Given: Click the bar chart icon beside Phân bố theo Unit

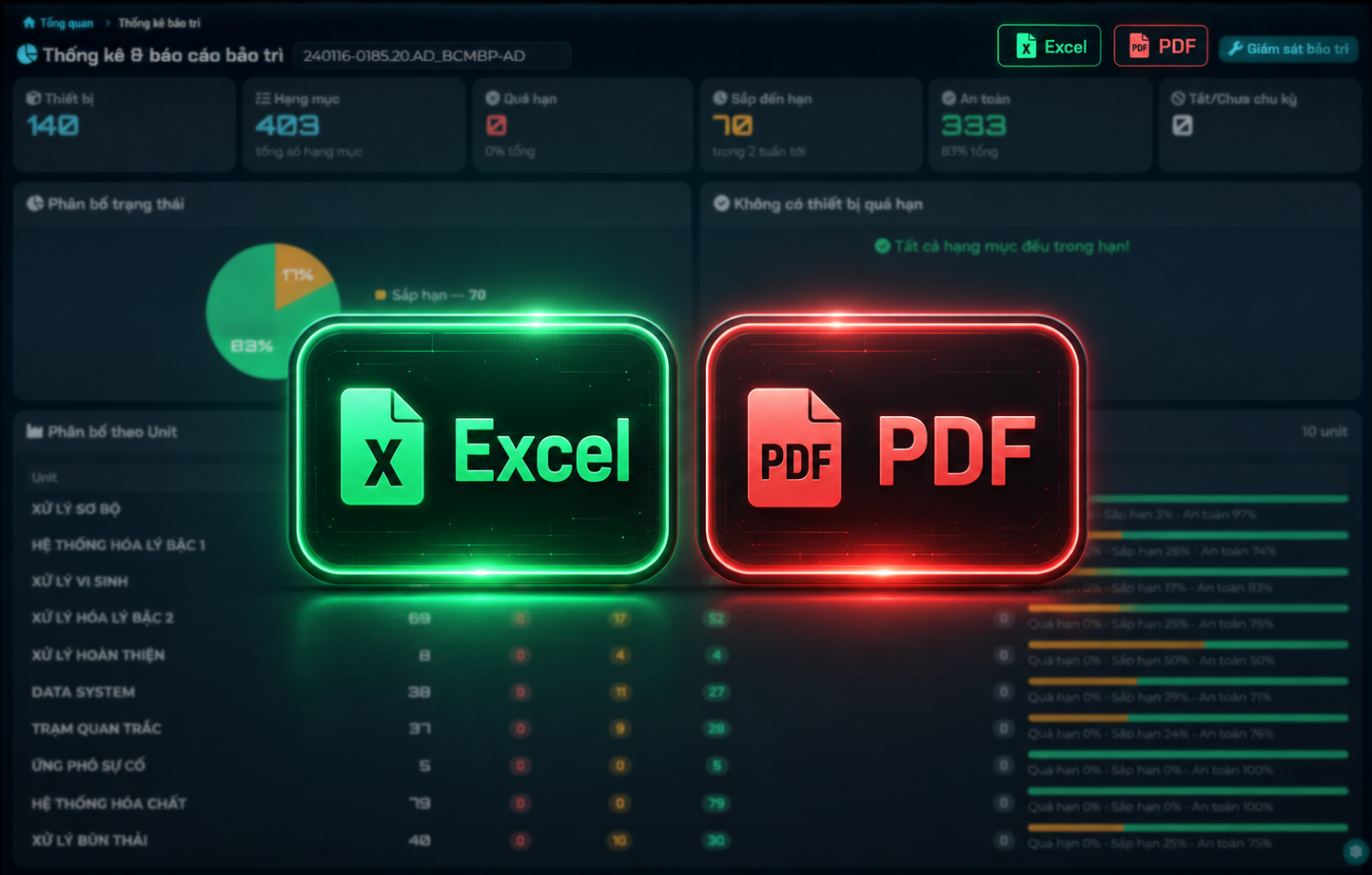Looking at the screenshot, I should tap(35, 432).
